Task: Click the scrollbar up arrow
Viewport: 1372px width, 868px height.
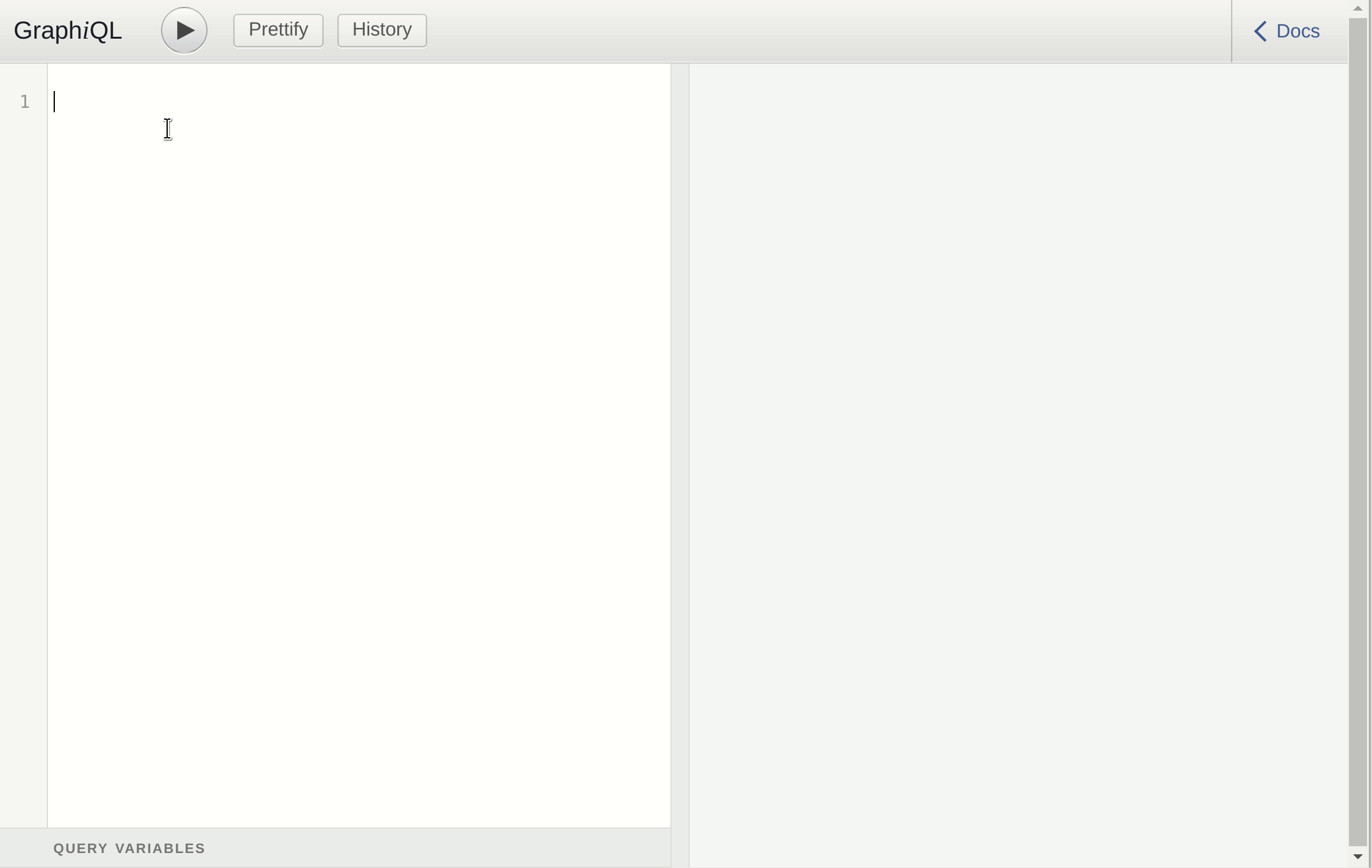Action: (1358, 8)
